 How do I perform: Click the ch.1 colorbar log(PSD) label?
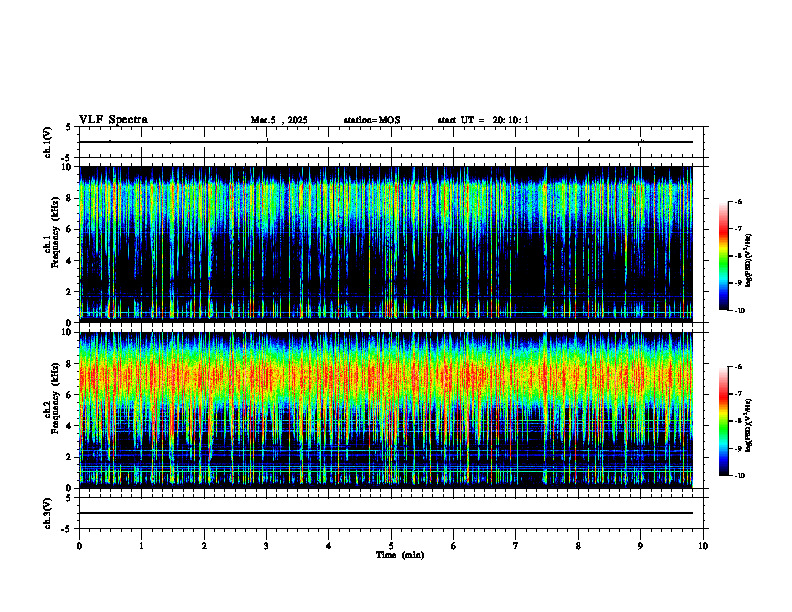click(x=749, y=261)
